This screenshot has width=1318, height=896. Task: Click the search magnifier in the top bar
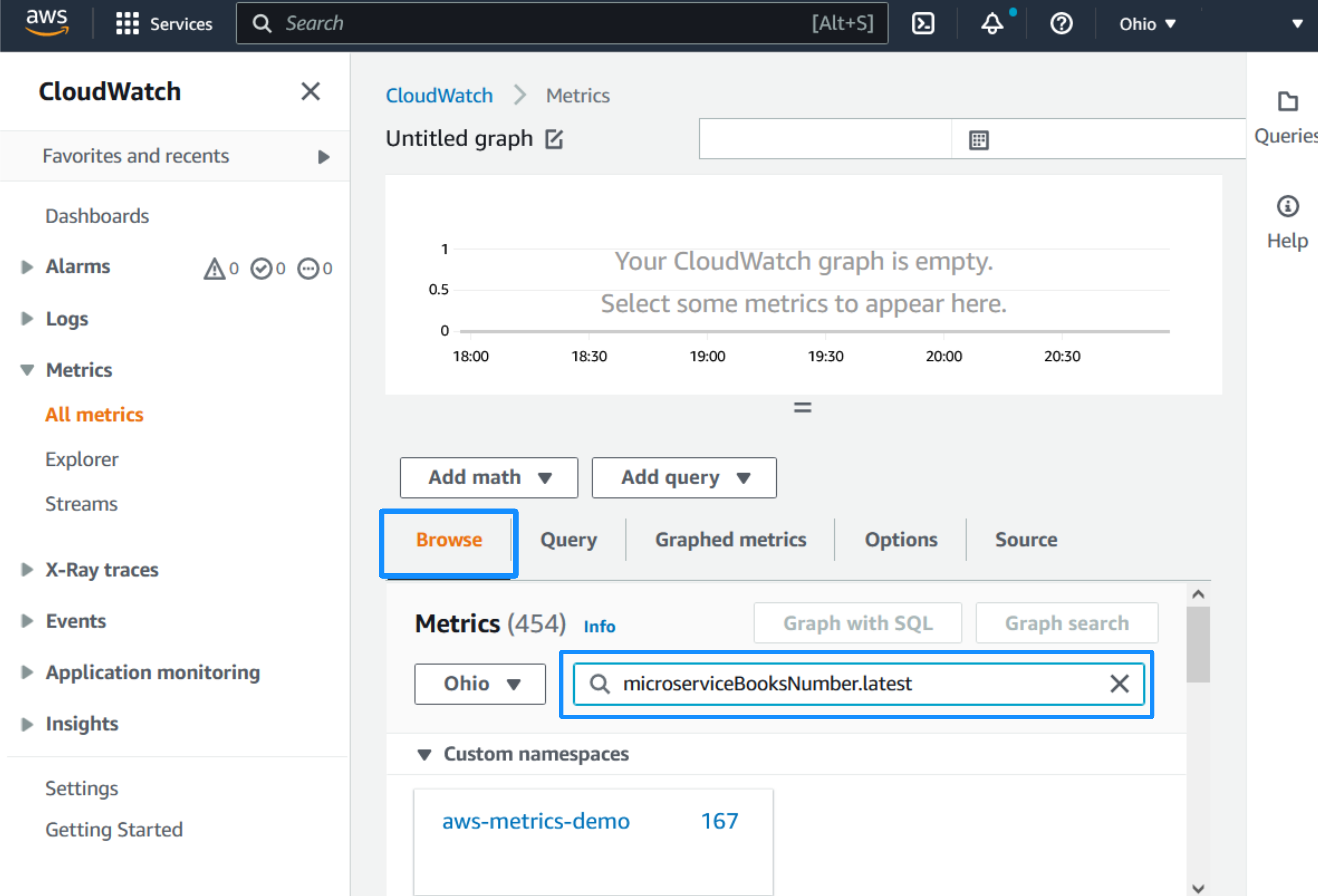click(262, 23)
